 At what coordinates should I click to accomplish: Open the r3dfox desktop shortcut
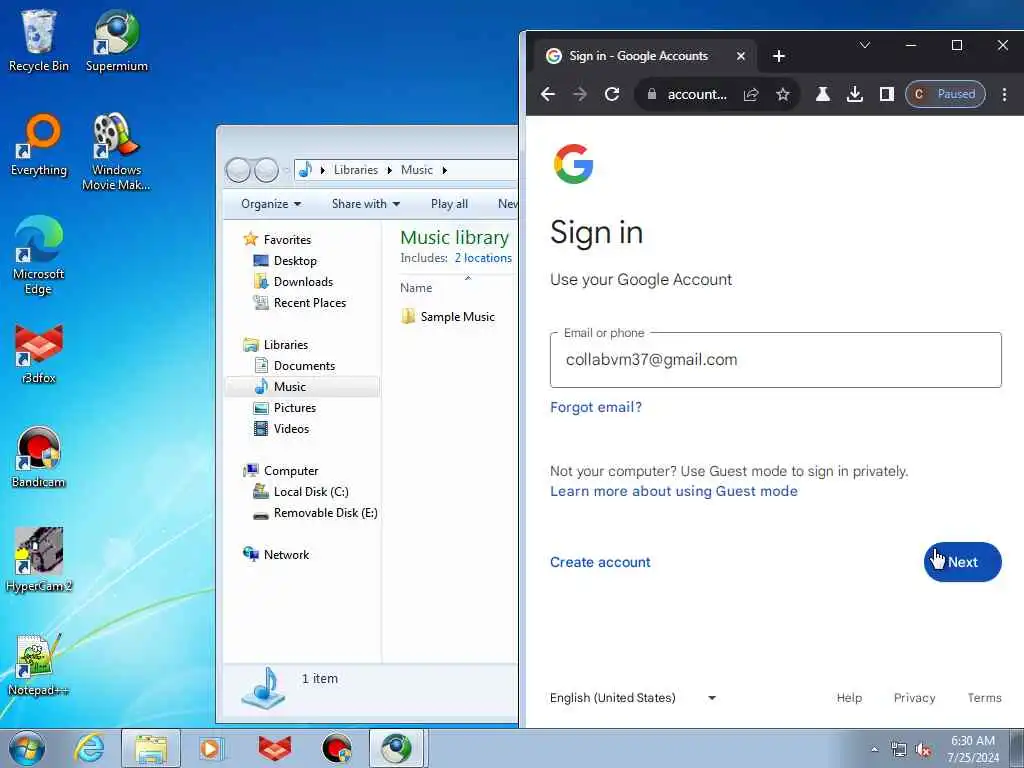click(x=39, y=353)
